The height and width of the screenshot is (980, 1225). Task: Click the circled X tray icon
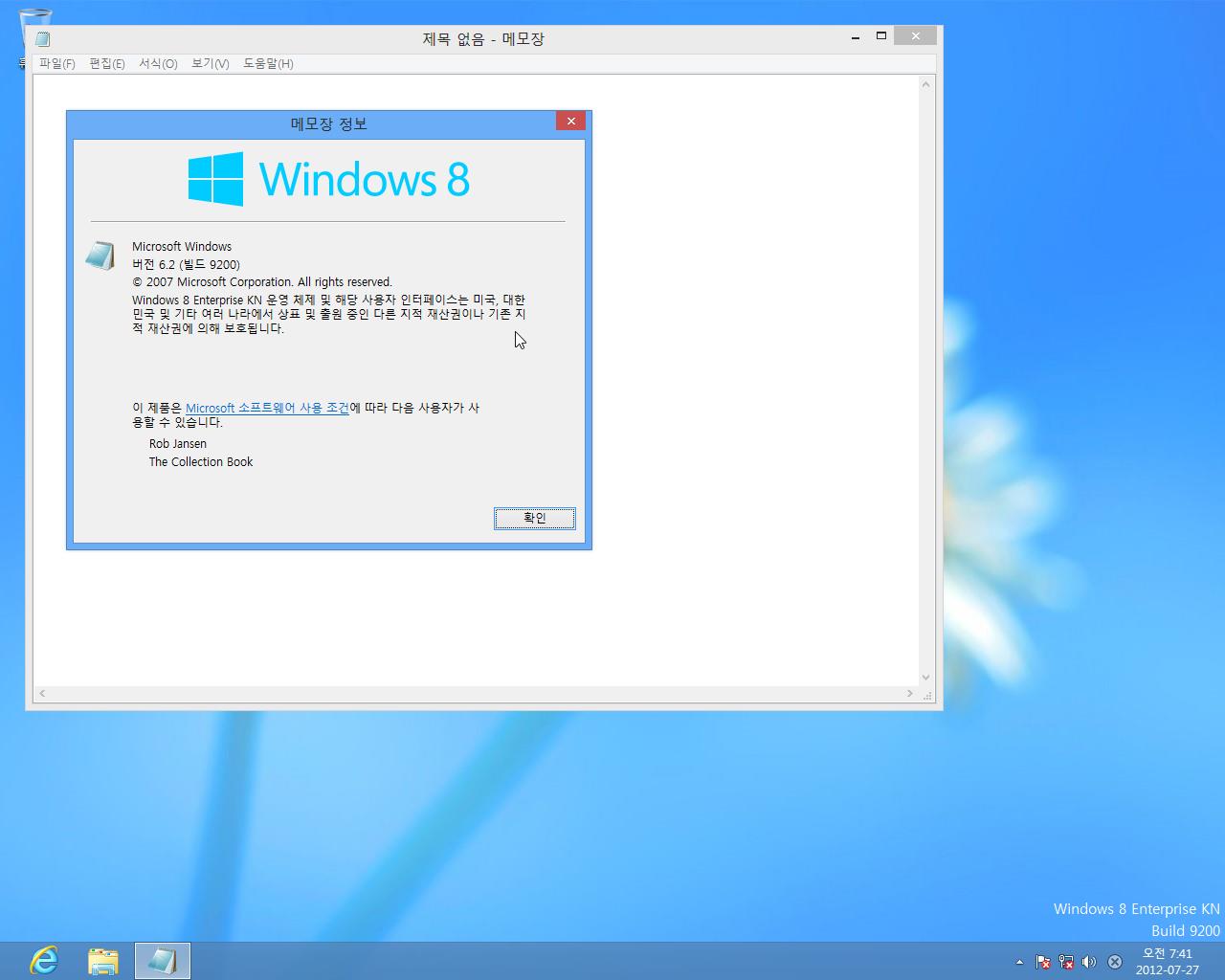pos(1115,962)
